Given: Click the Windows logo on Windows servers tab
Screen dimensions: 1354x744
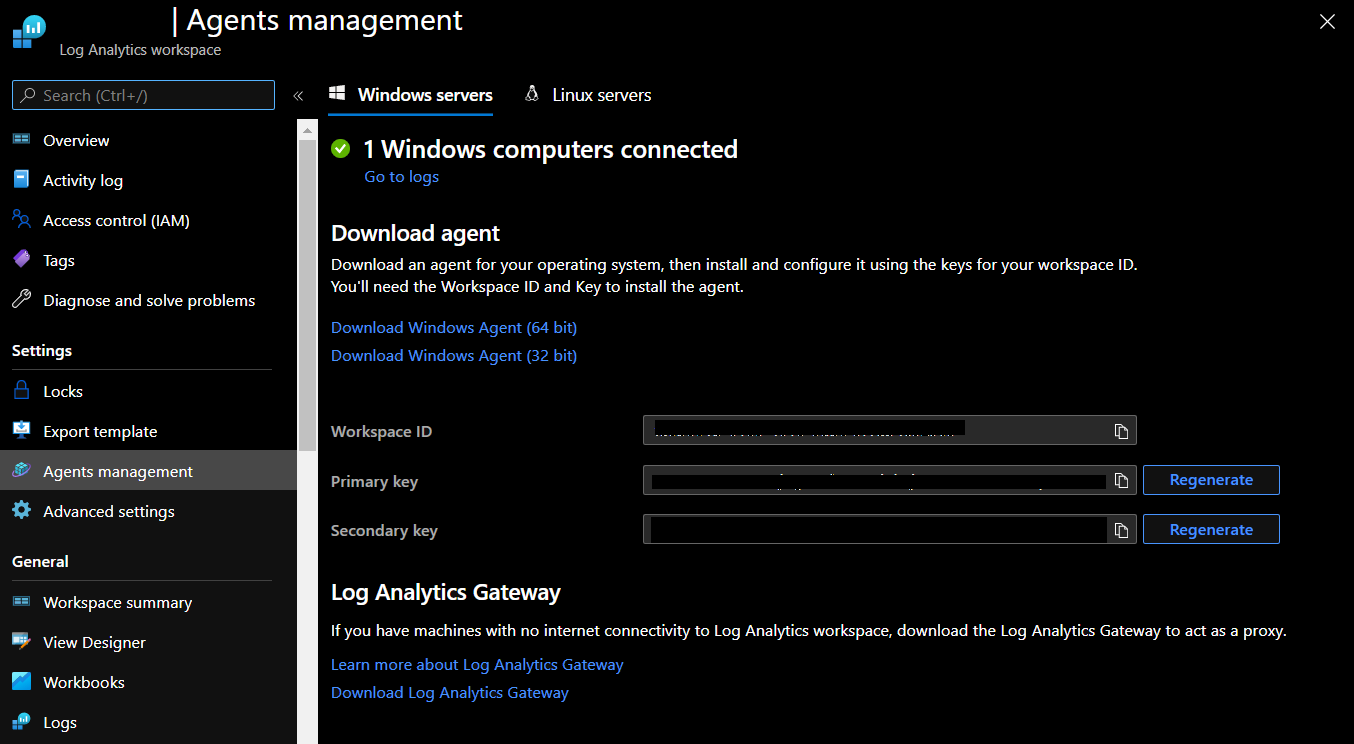Looking at the screenshot, I should click(x=338, y=93).
